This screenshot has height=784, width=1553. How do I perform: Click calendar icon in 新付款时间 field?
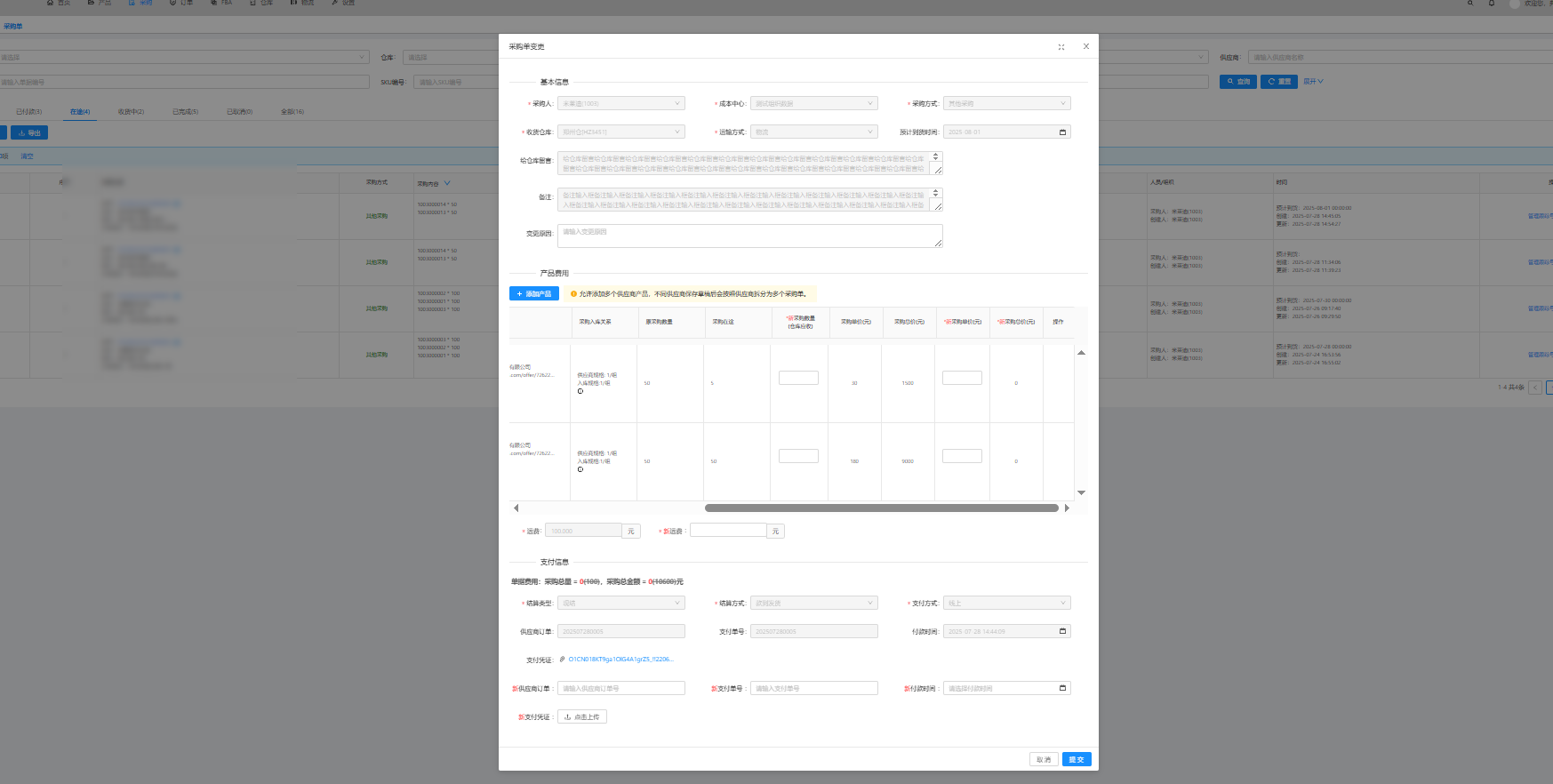[x=1062, y=688]
